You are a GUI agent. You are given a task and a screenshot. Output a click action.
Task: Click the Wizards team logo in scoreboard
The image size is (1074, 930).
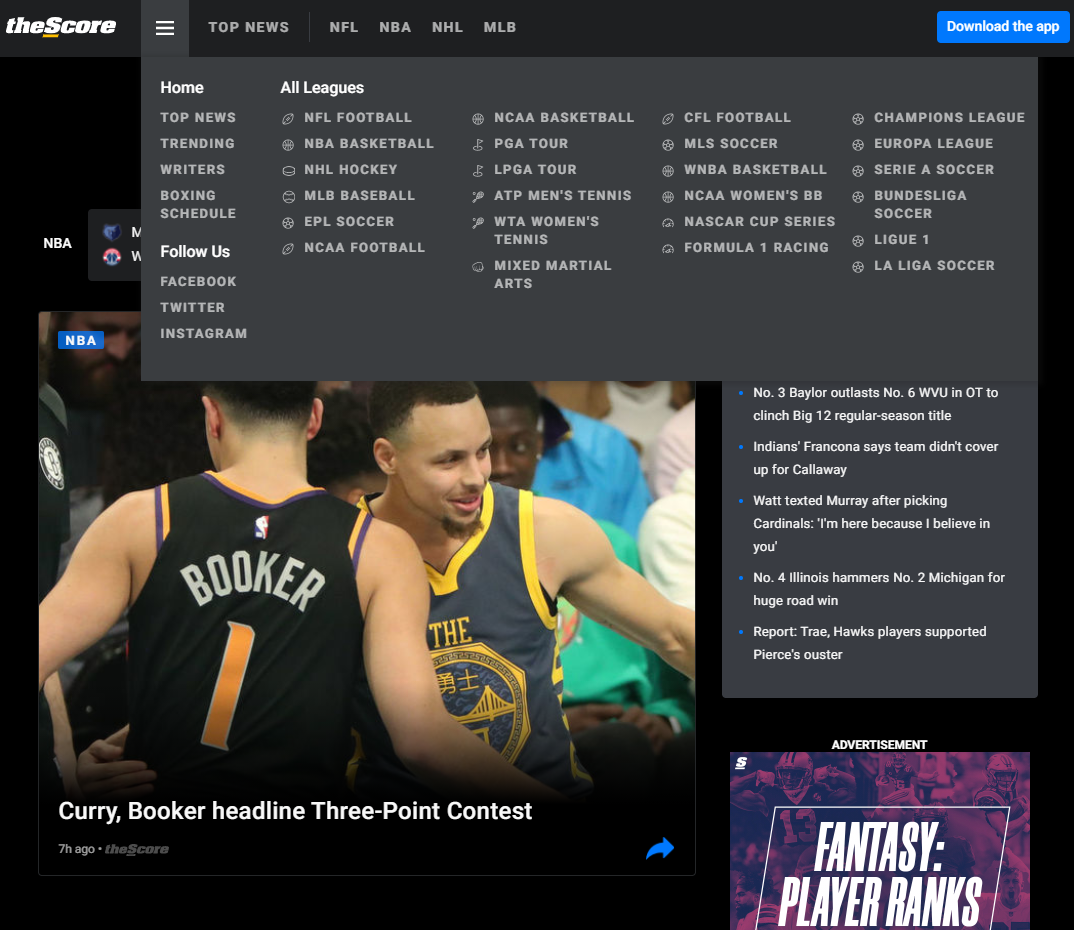click(112, 257)
